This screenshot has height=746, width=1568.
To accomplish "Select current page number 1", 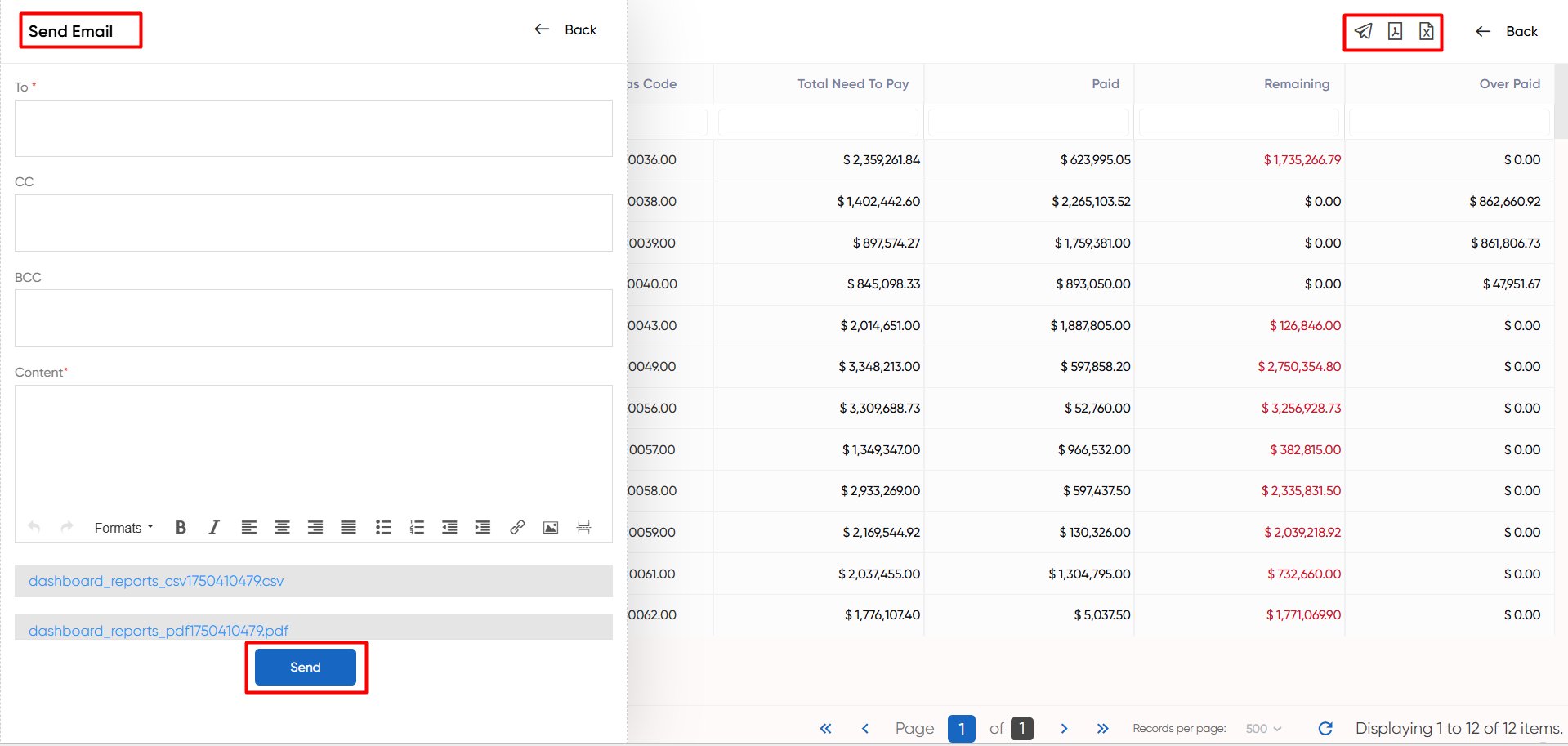I will 962,728.
